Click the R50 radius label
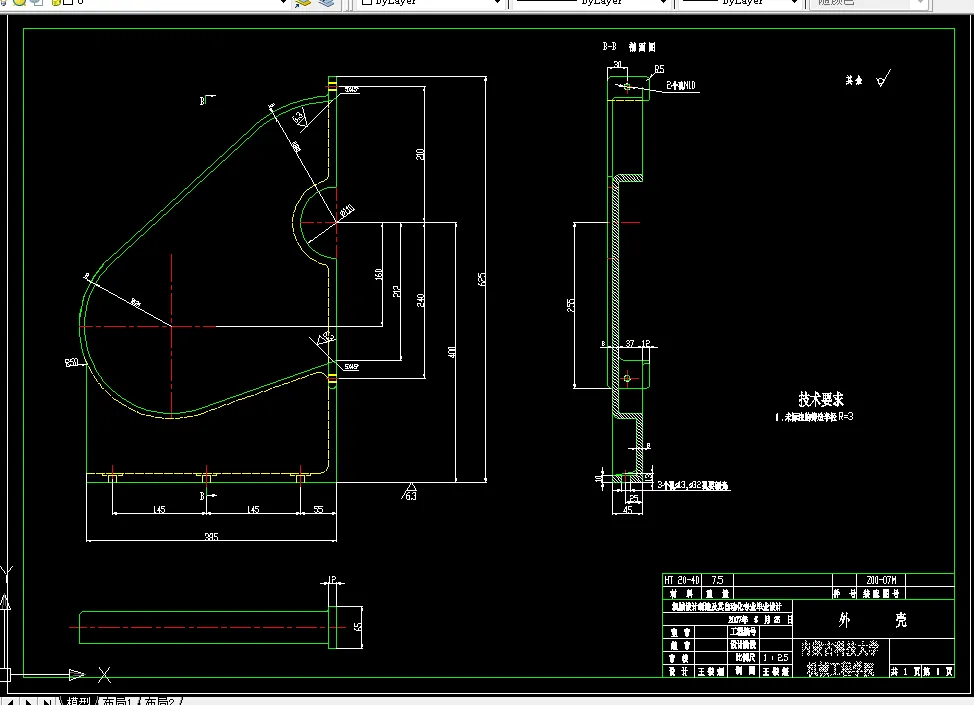This screenshot has height=705, width=974. coord(71,362)
